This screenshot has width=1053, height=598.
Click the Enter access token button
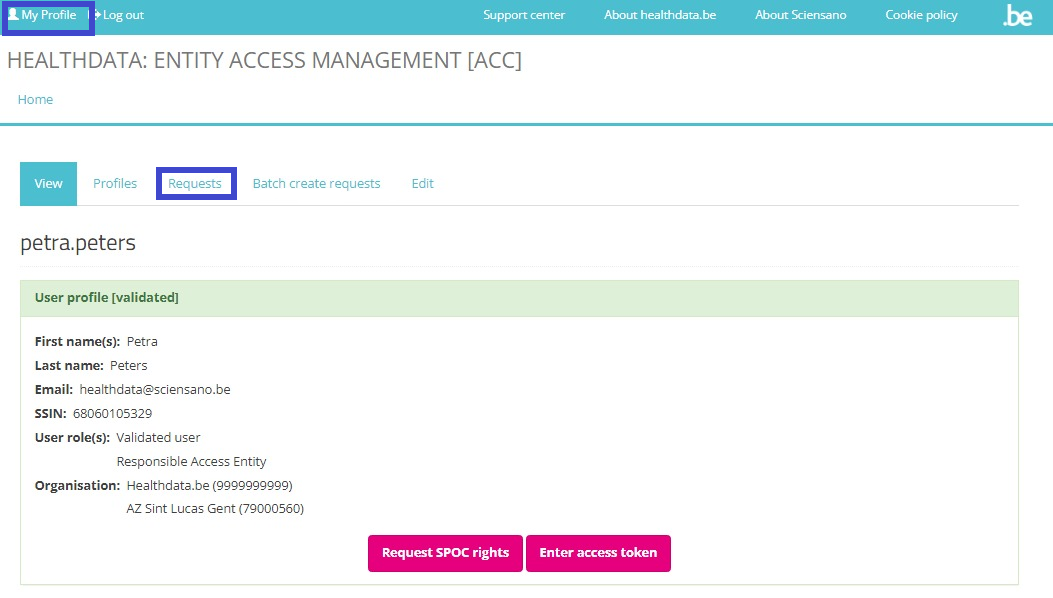click(598, 553)
